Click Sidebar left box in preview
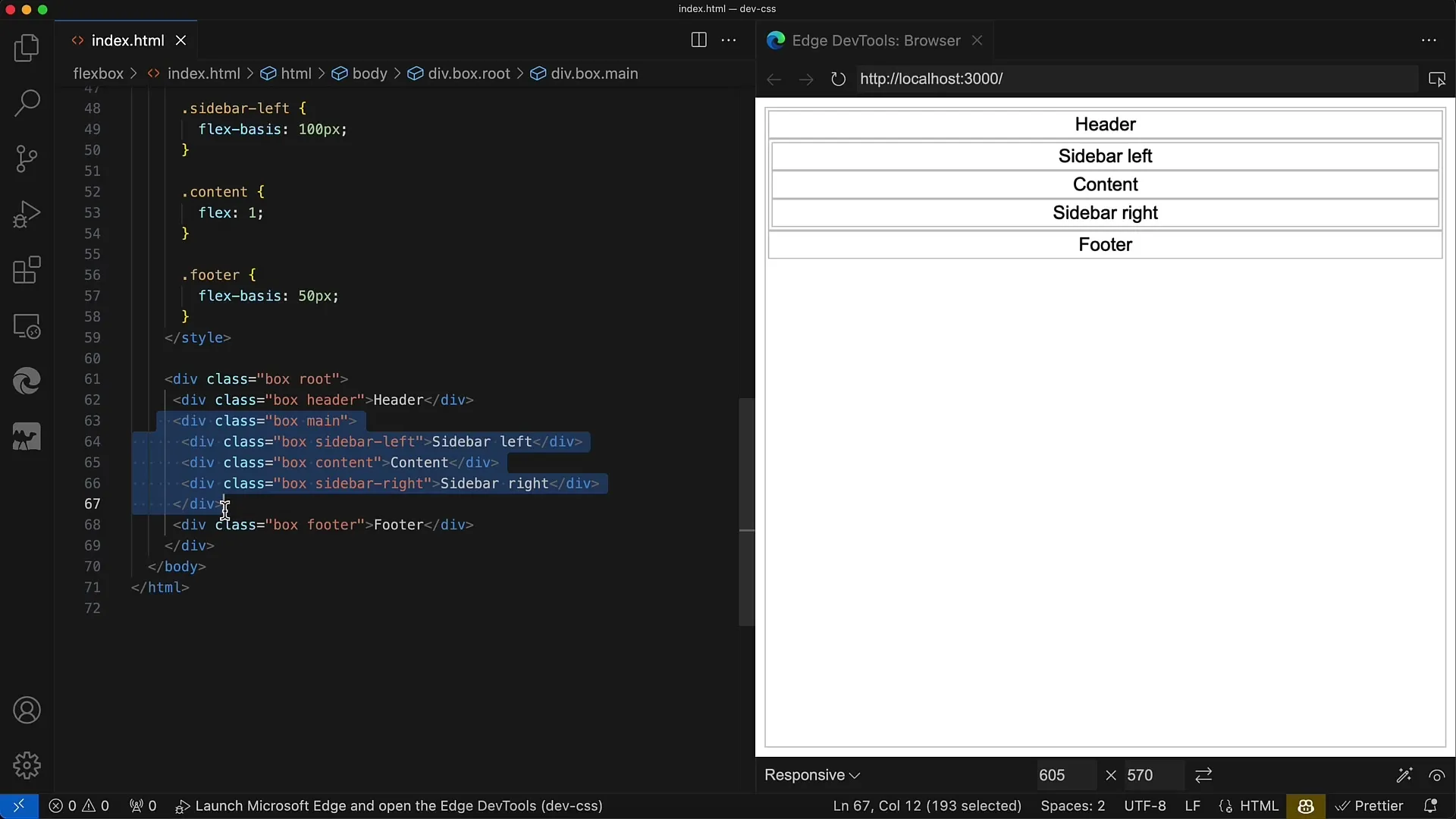Viewport: 1456px width, 819px height. coord(1105,156)
